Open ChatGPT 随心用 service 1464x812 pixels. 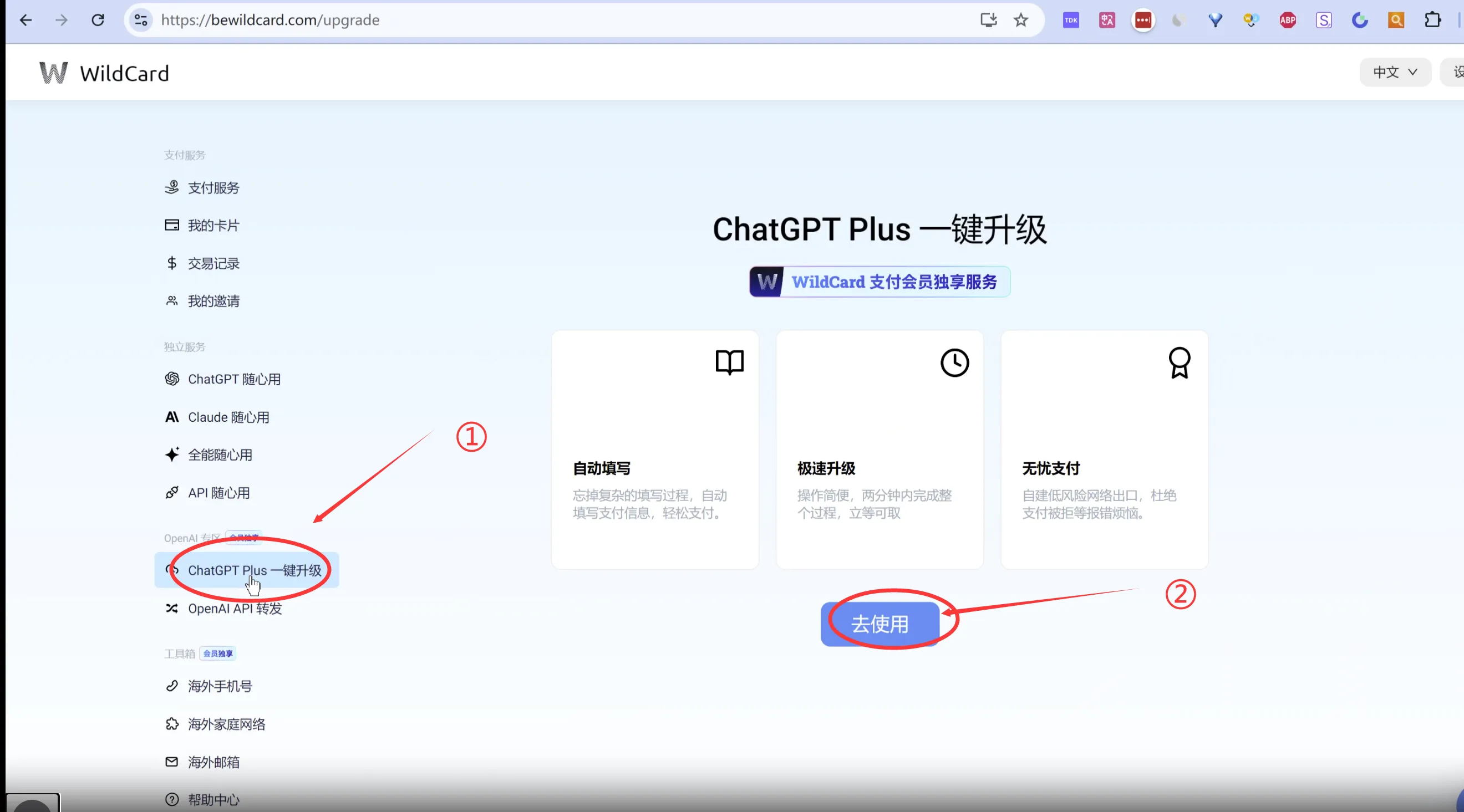click(x=233, y=379)
